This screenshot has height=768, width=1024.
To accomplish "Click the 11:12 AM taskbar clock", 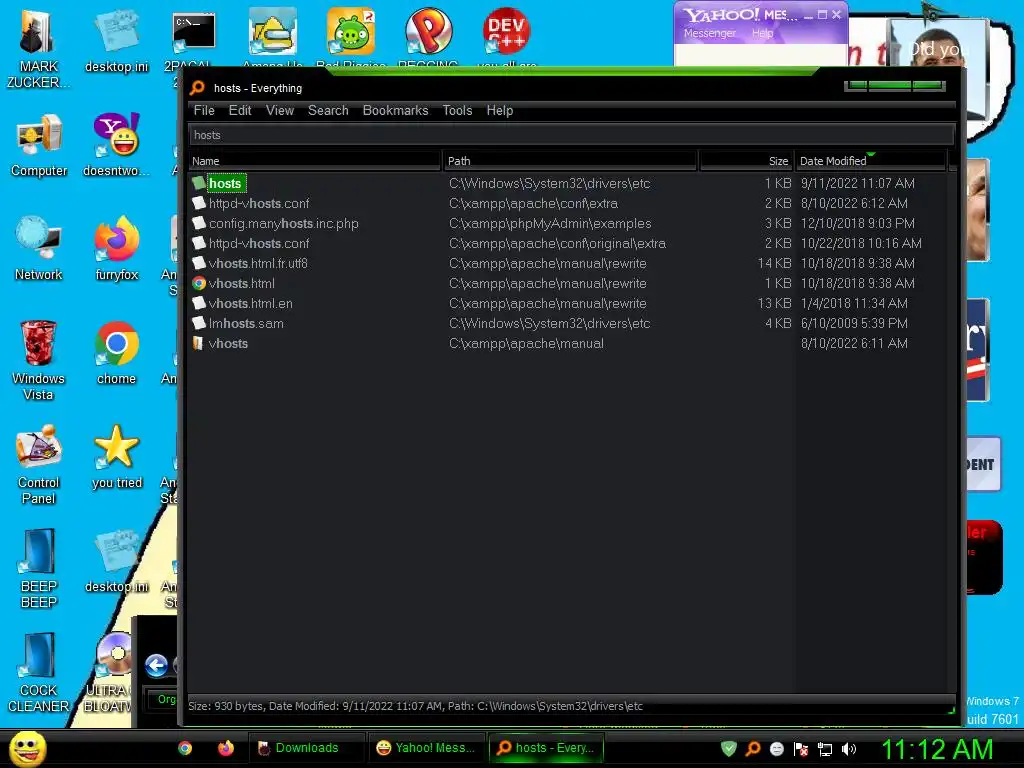I will pos(936,749).
